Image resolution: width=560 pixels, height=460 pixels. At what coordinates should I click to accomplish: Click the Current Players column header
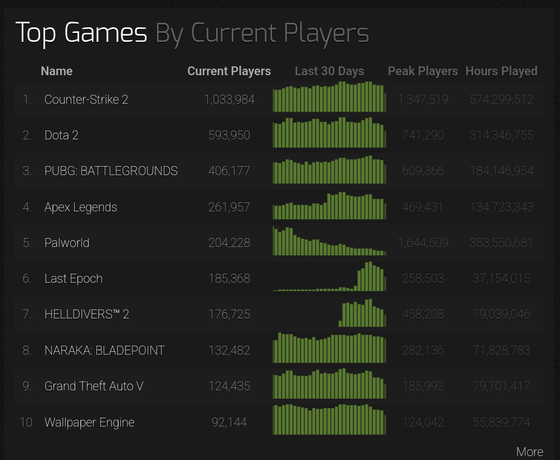click(x=229, y=71)
